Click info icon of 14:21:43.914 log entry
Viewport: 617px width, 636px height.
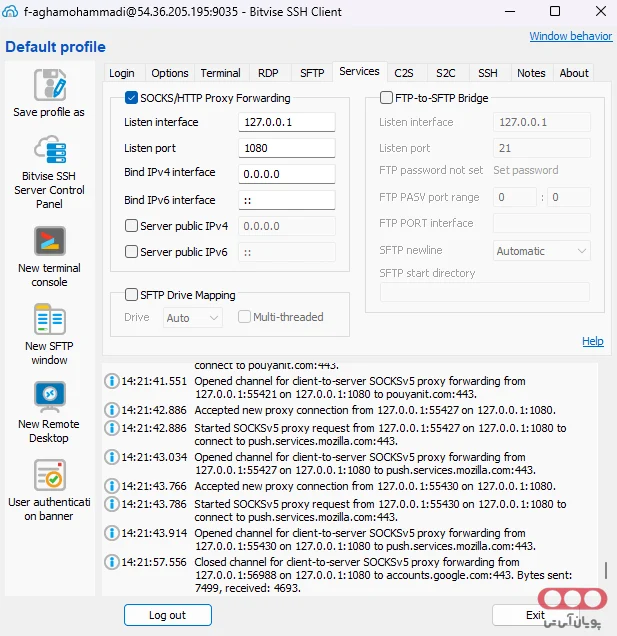coord(112,533)
